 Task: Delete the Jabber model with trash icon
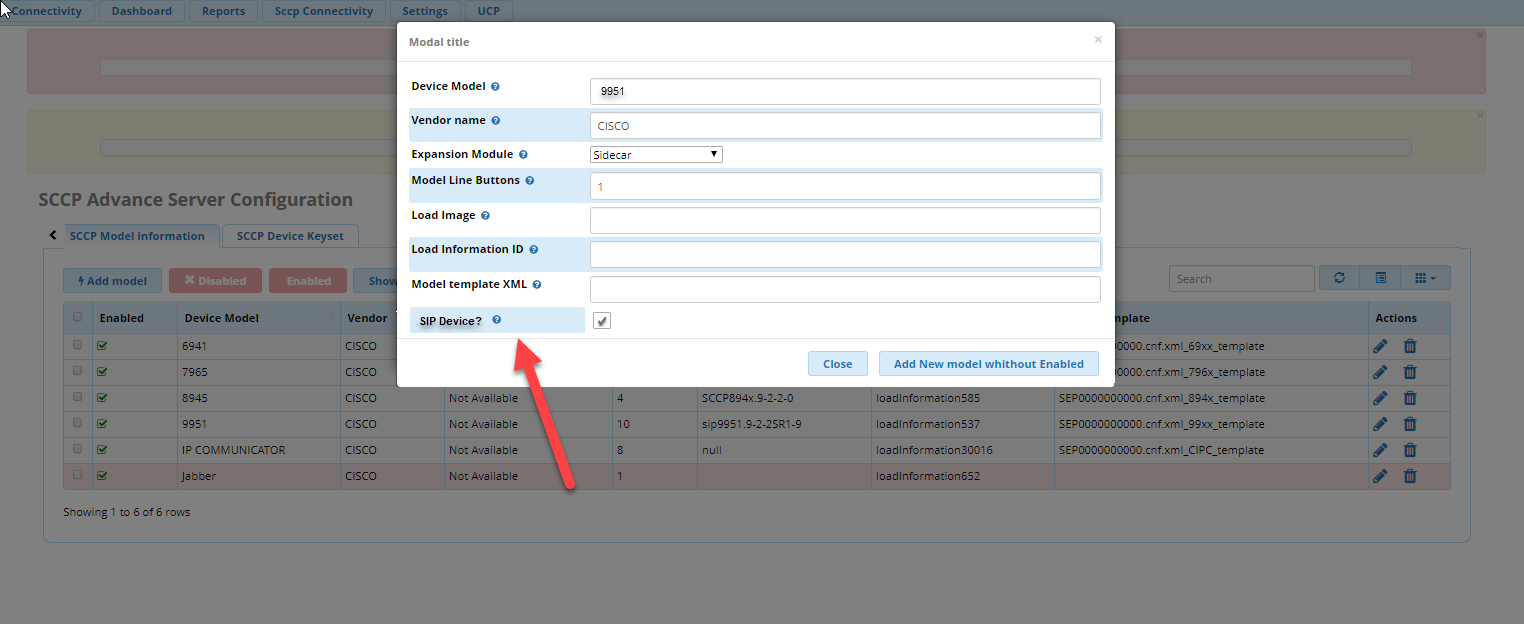[x=1410, y=476]
